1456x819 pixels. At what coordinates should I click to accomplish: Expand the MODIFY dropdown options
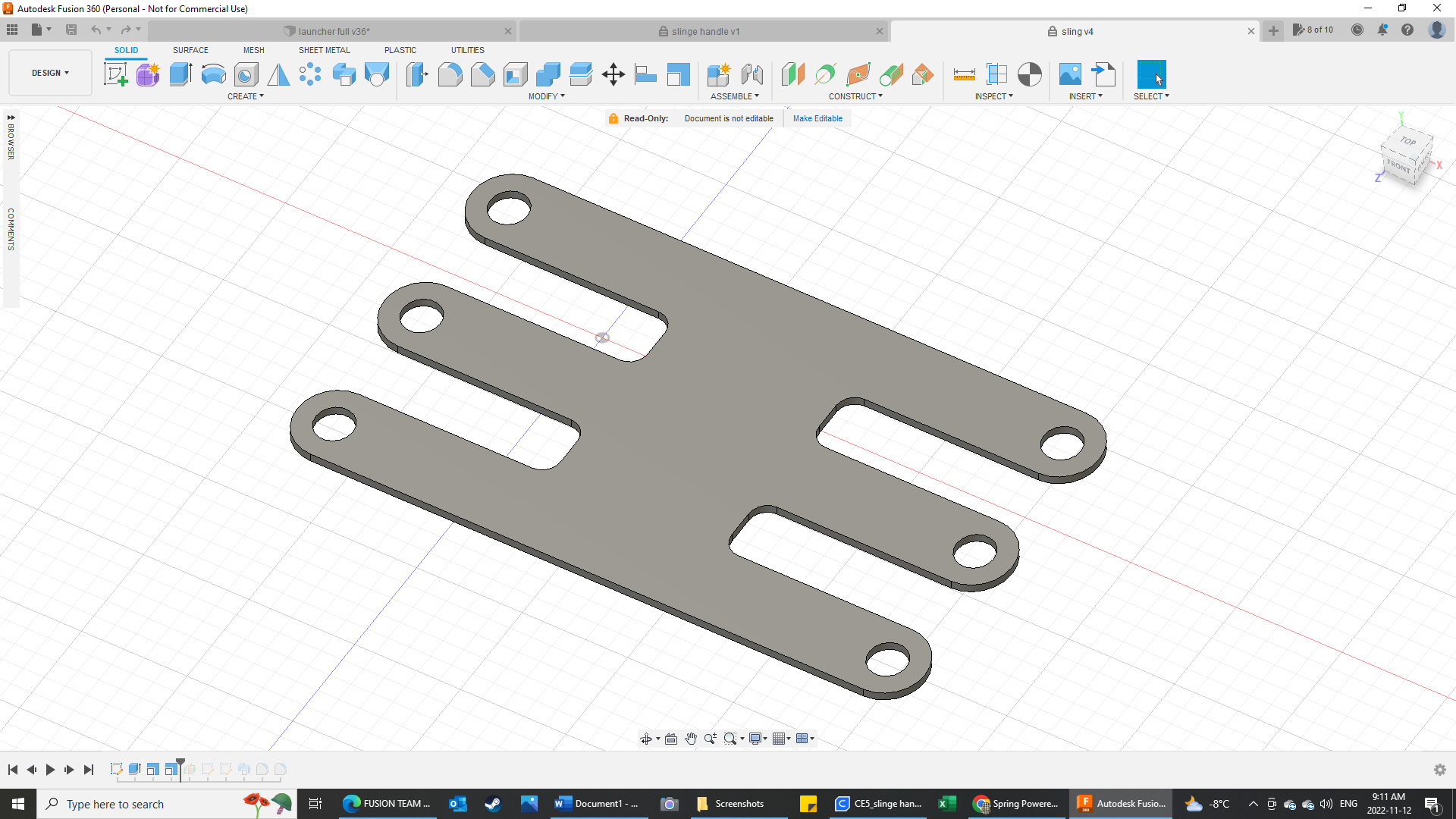(546, 96)
